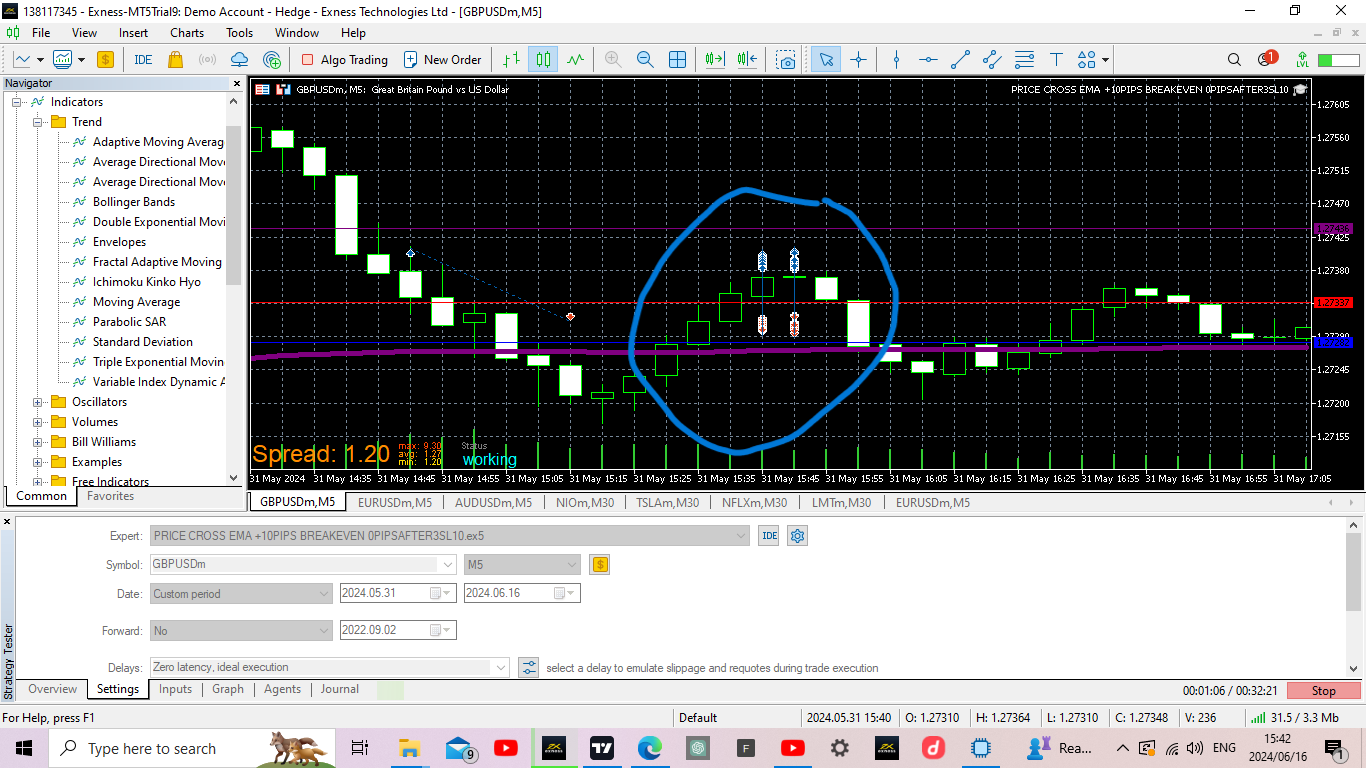Image resolution: width=1366 pixels, height=768 pixels.
Task: Open account notifications with red badge
Action: click(1267, 60)
